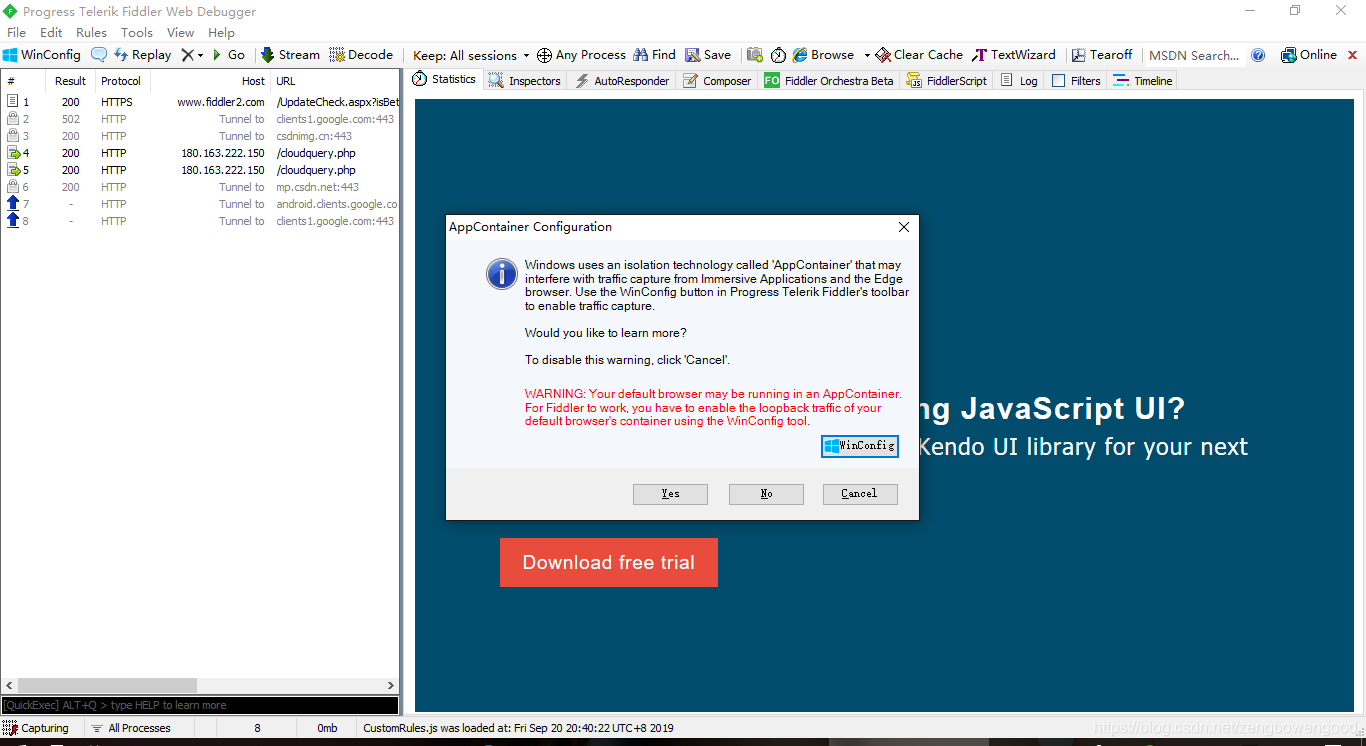Click the Go resume button
Screen dimensions: 1366x746
[x=228, y=55]
